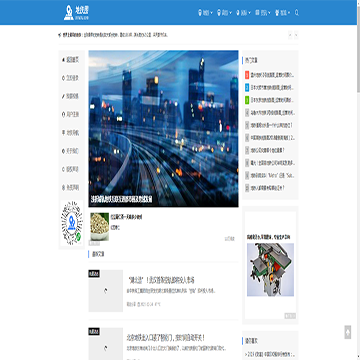
Task: Open 关于我们 in the left sidebar
Action: 70,151
